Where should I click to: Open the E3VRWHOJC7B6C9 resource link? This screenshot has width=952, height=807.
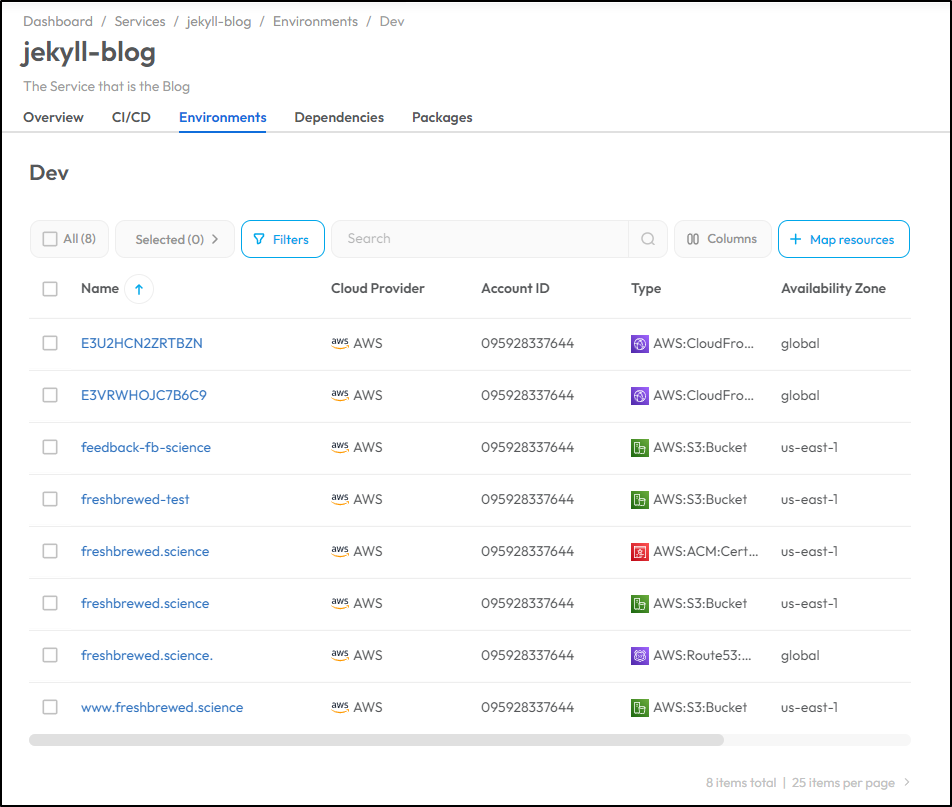144,395
